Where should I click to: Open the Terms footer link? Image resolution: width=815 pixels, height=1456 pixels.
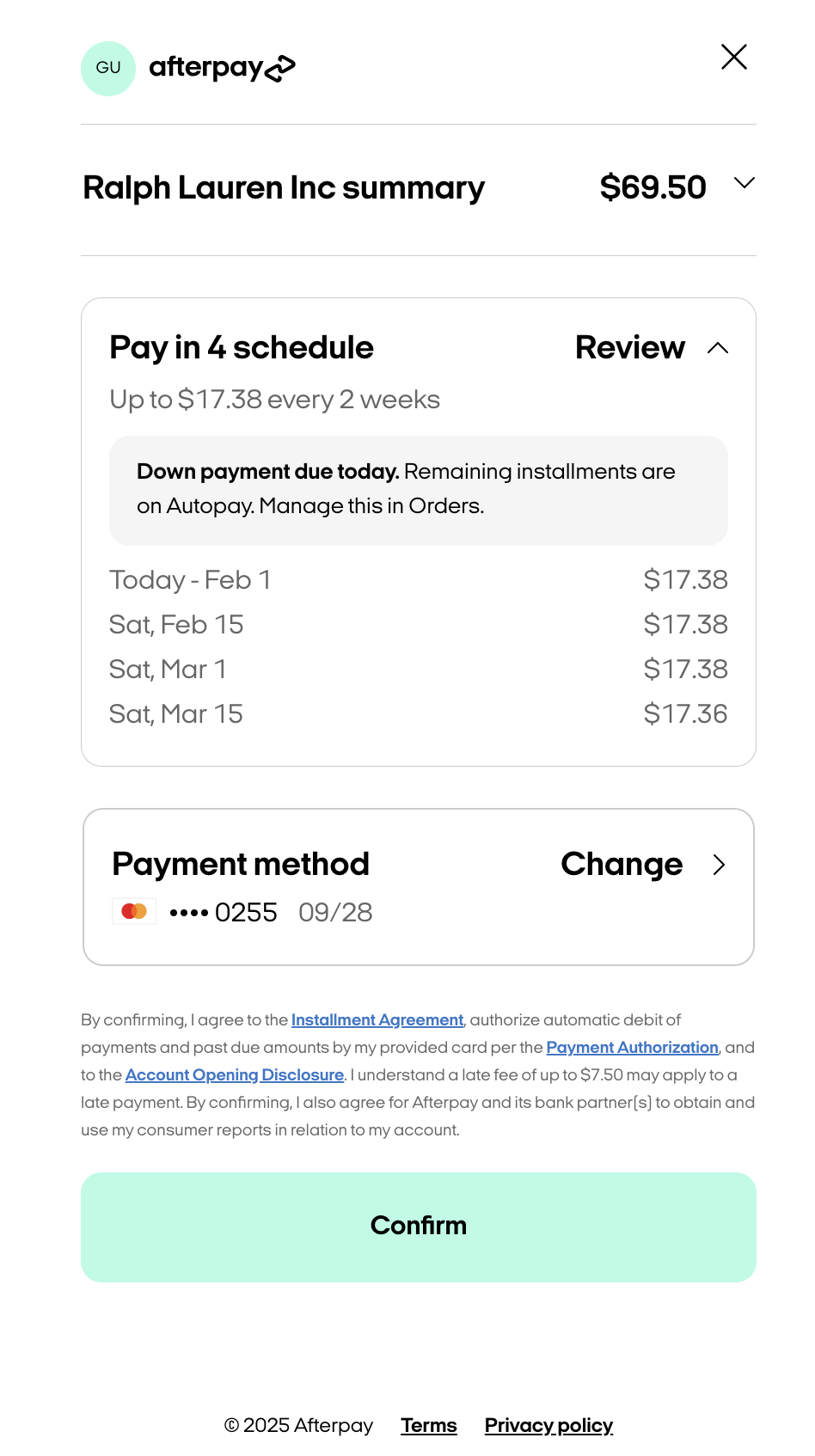(x=428, y=1425)
